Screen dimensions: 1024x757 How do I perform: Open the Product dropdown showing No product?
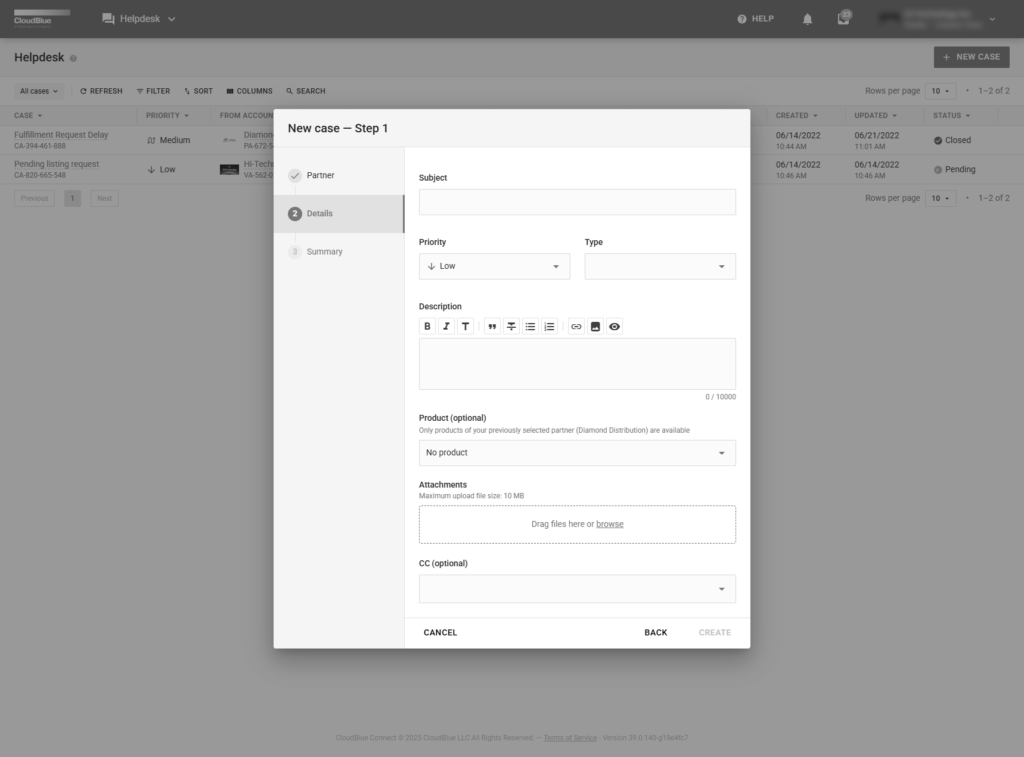[577, 453]
